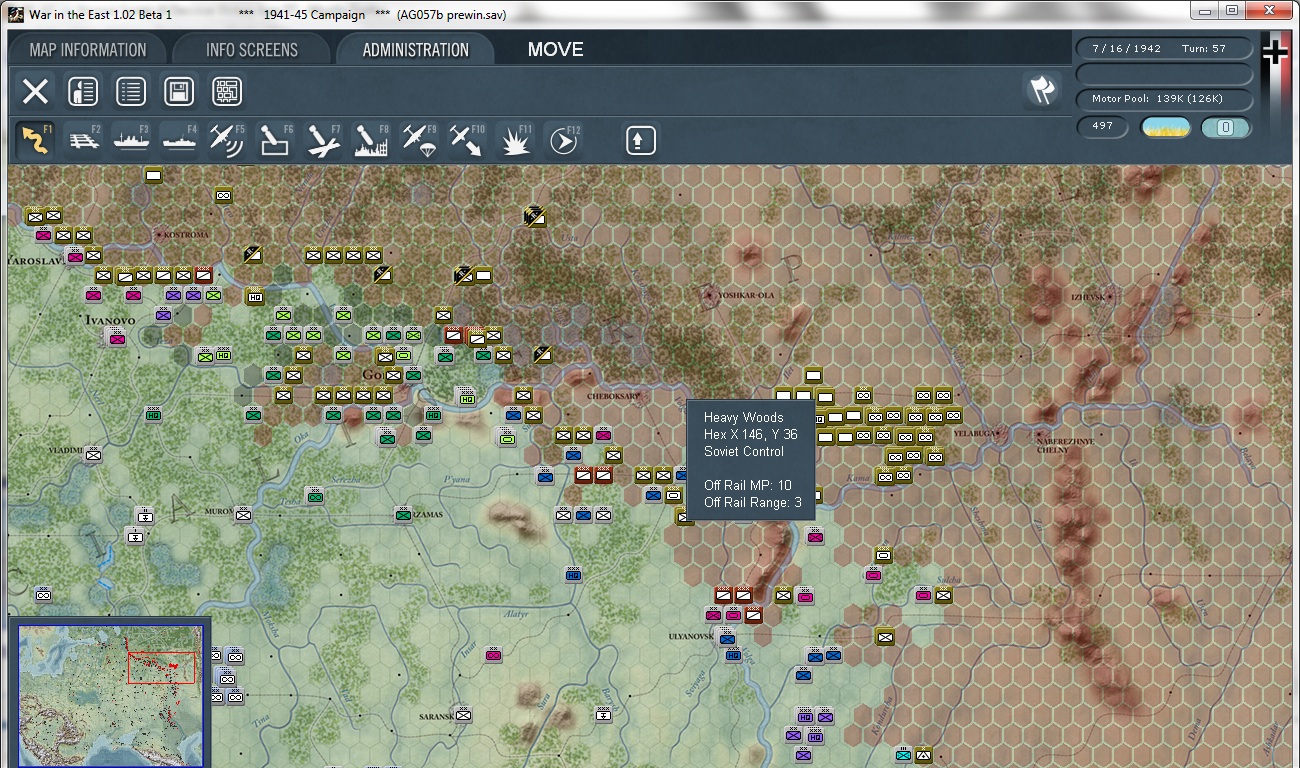This screenshot has height=768, width=1300.
Task: Click the Heavy Woods tooltip heading
Action: (744, 417)
